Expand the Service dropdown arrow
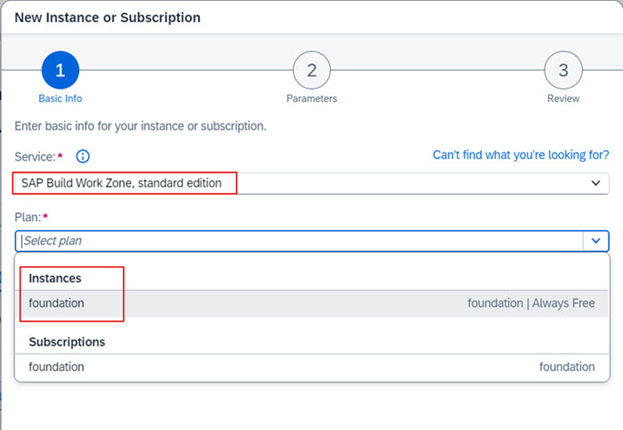This screenshot has height=430, width=623. coord(596,183)
